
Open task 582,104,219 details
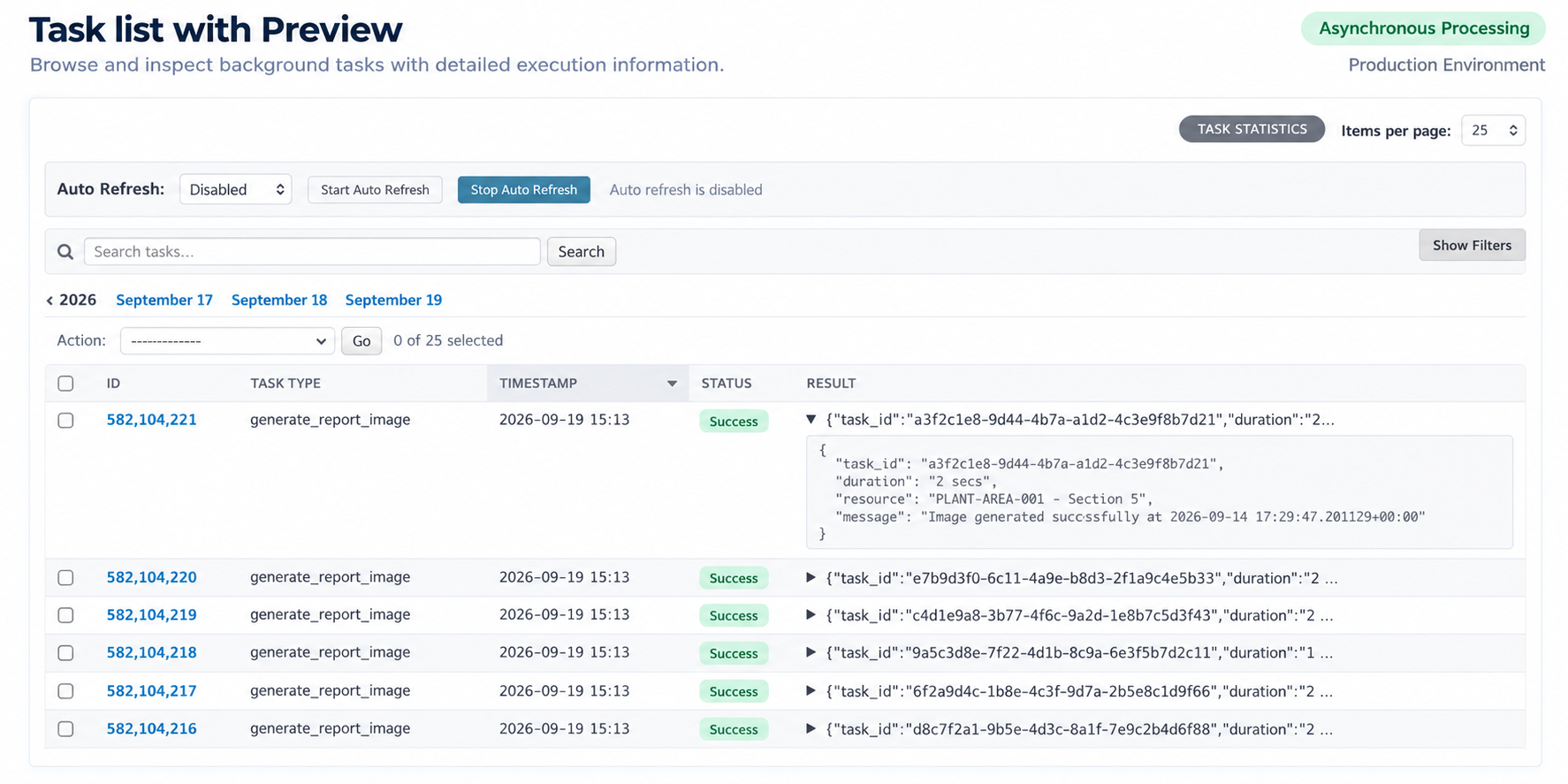[151, 614]
